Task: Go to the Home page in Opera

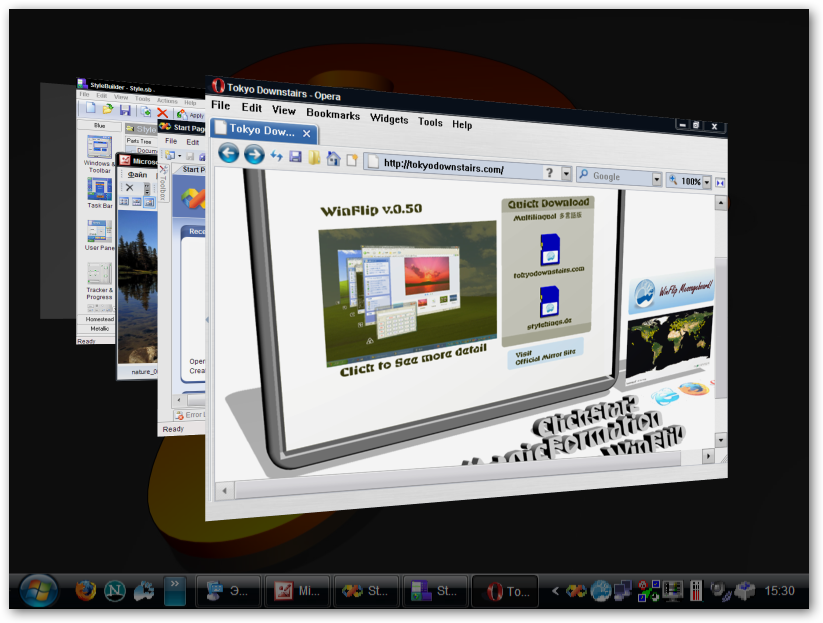Action: [x=333, y=158]
